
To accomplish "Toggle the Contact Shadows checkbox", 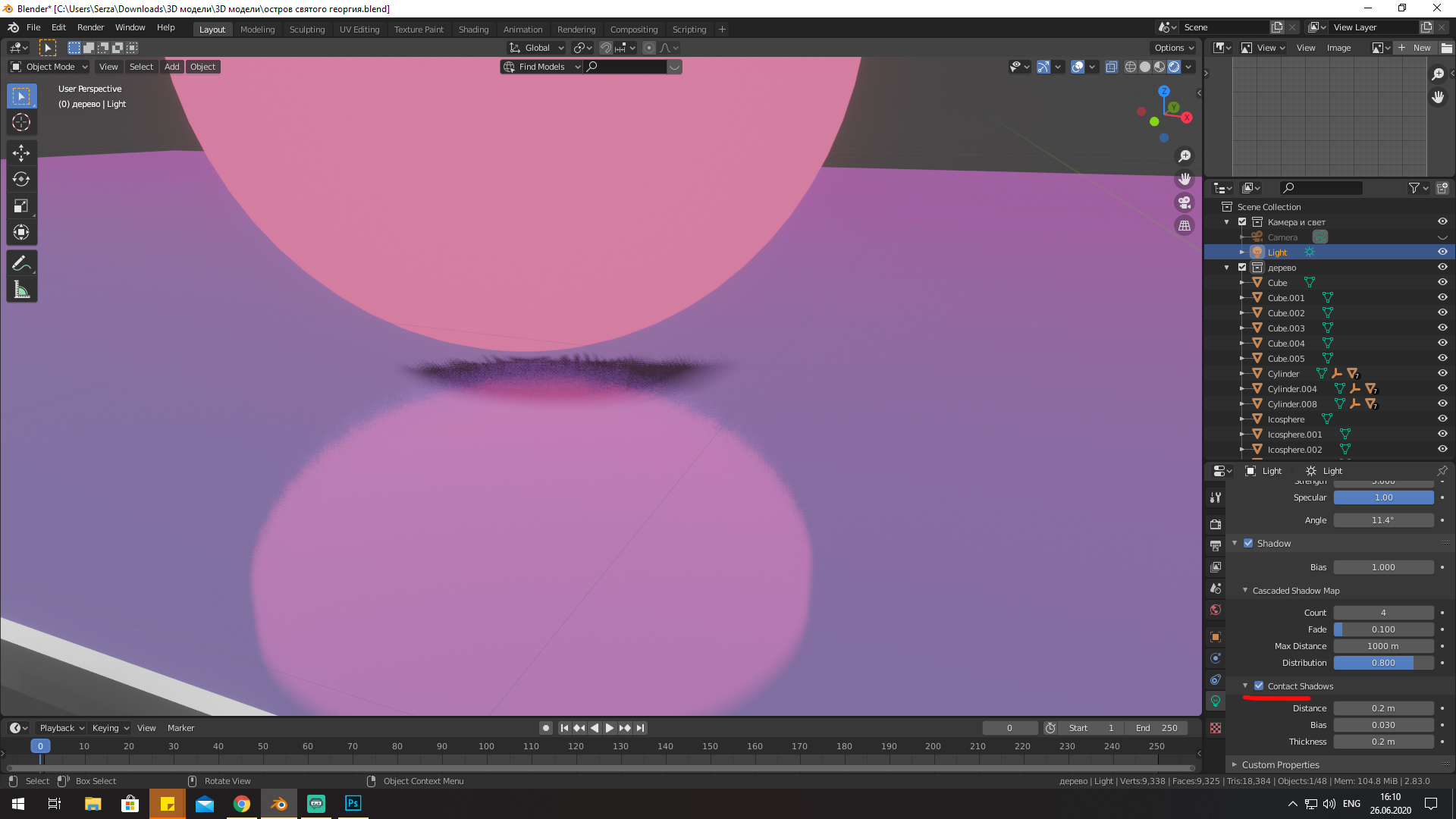I will (1259, 686).
